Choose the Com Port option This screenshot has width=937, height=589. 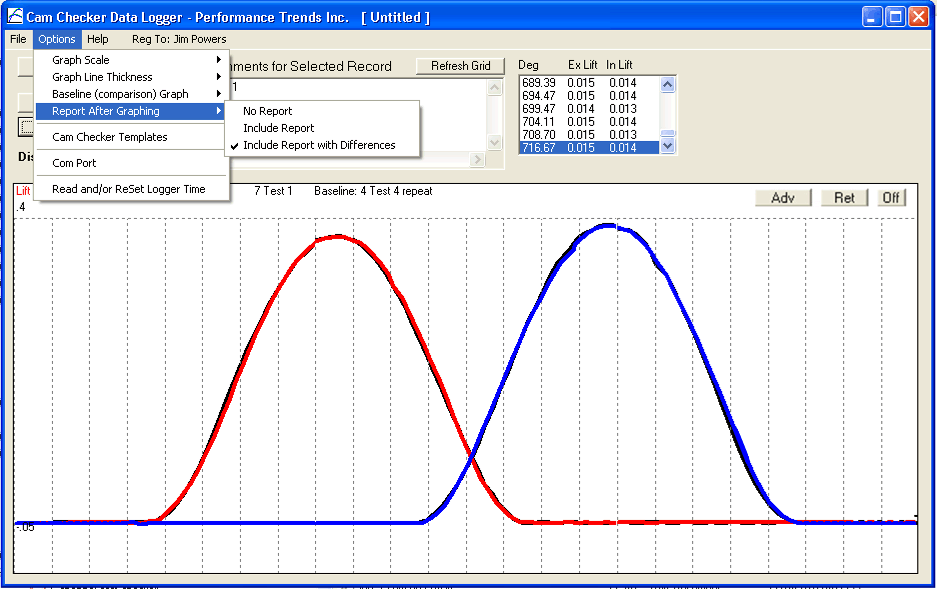[130, 163]
